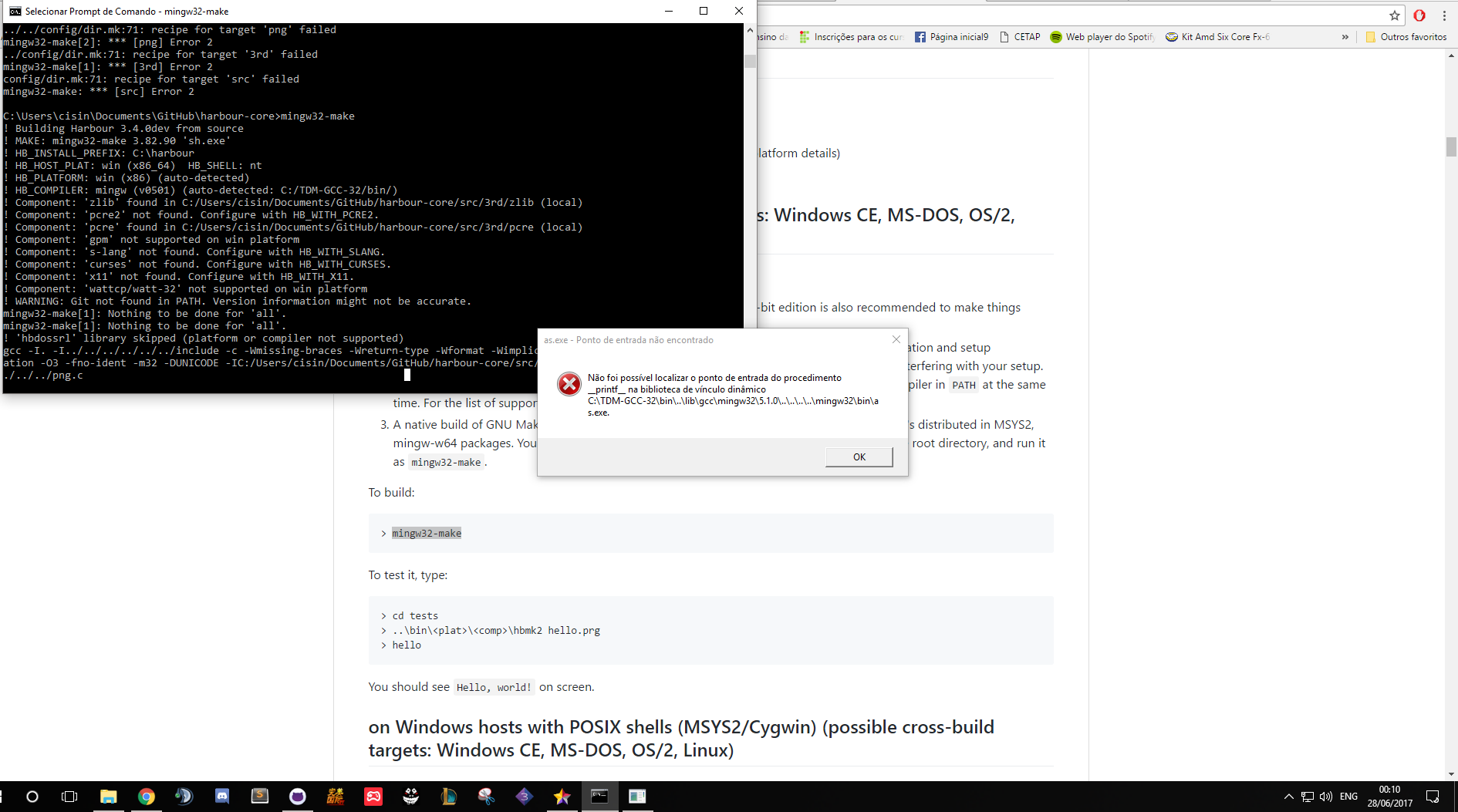Image resolution: width=1458 pixels, height=812 pixels.
Task: Click the Command Prompt scrollbar up arrow
Action: click(750, 30)
